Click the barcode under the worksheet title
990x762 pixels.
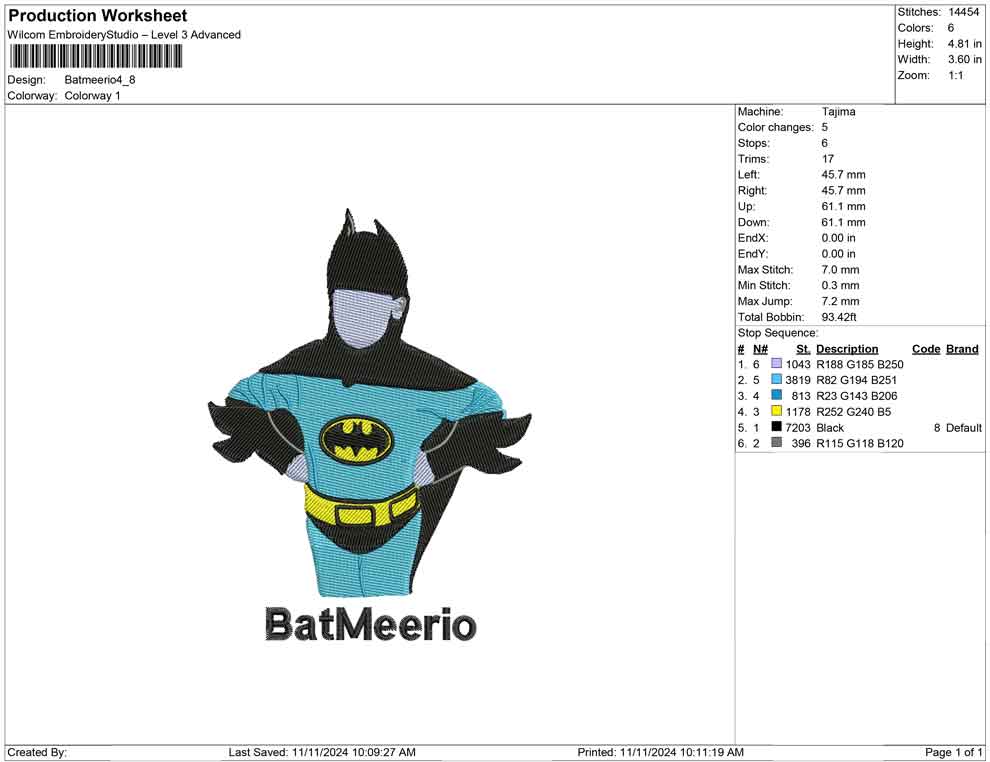point(95,57)
